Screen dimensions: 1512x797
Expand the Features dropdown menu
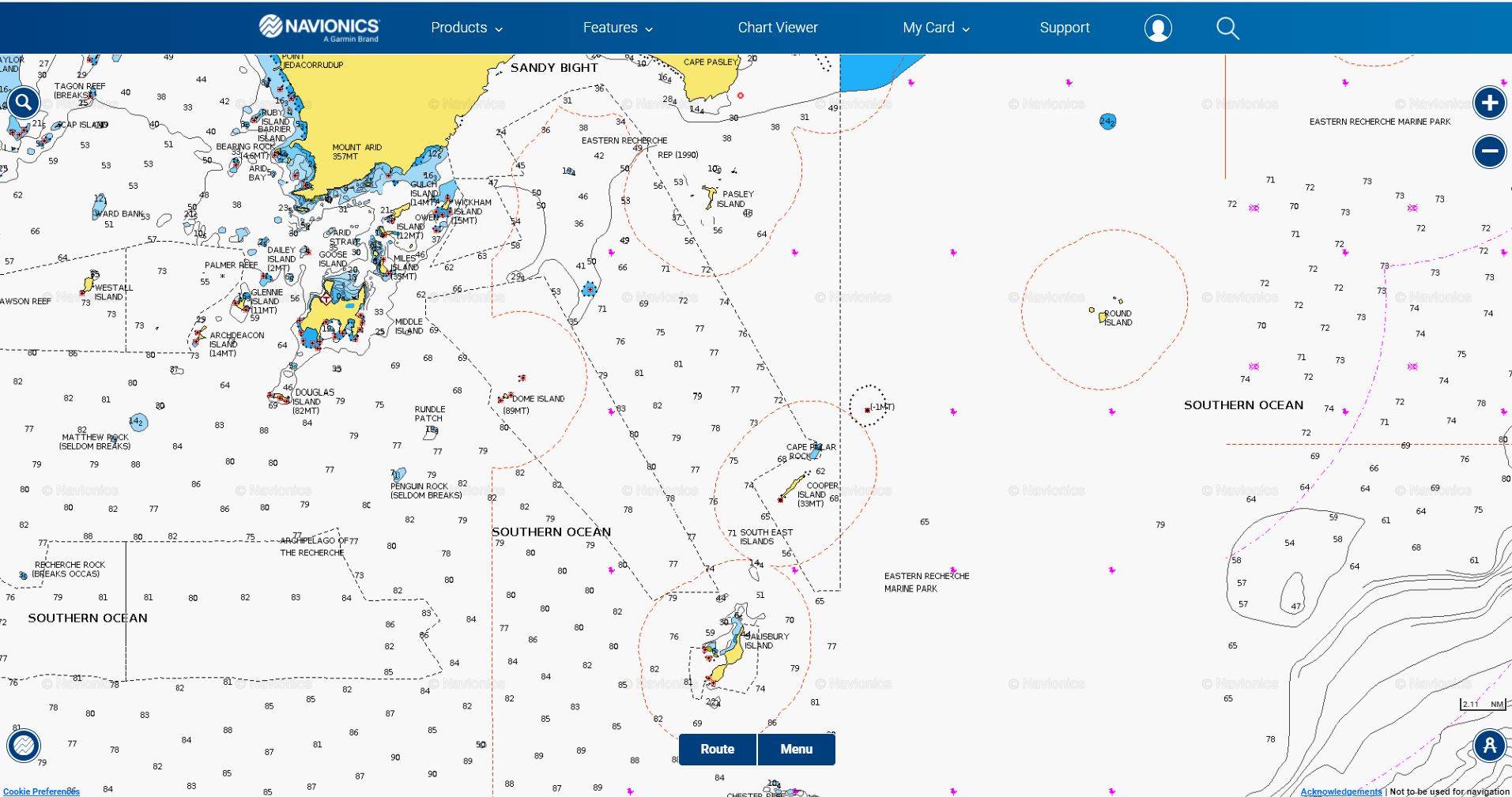click(x=617, y=28)
